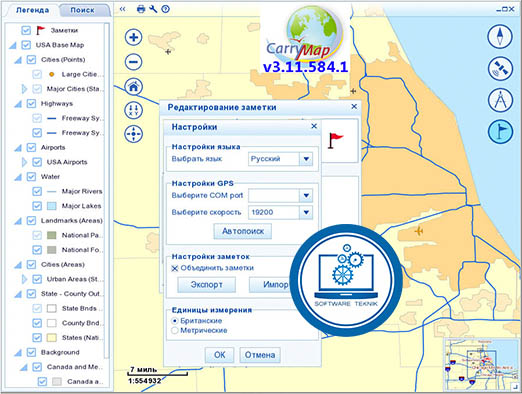The width and height of the screenshot is (522, 394).
Task: Collapse the State - County Outlines group
Action: 18,294
